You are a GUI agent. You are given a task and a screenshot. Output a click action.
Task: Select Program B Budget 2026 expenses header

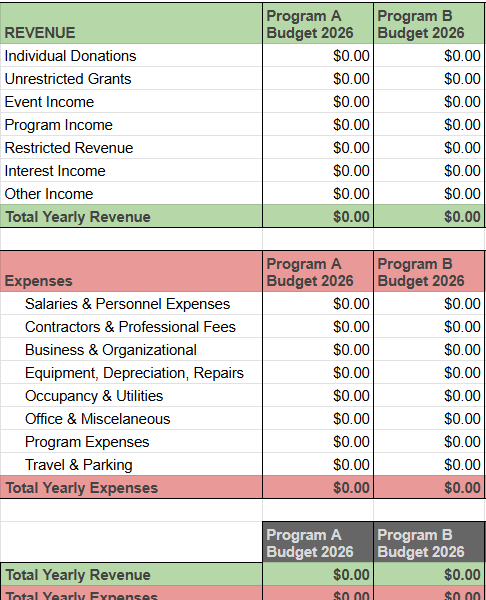[x=429, y=271]
